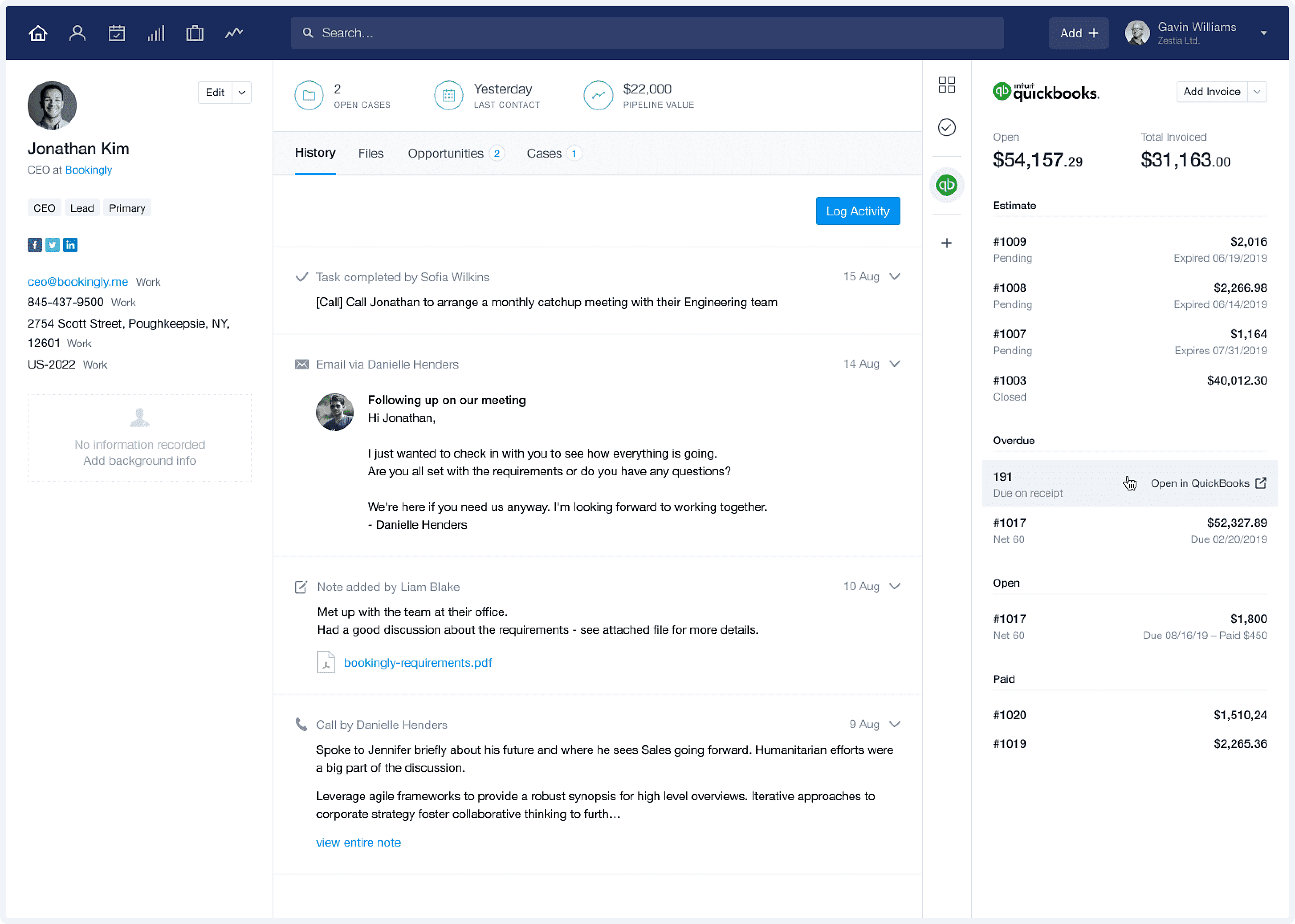This screenshot has width=1295, height=924.
Task: Select estimate #1007 row
Action: [1130, 342]
